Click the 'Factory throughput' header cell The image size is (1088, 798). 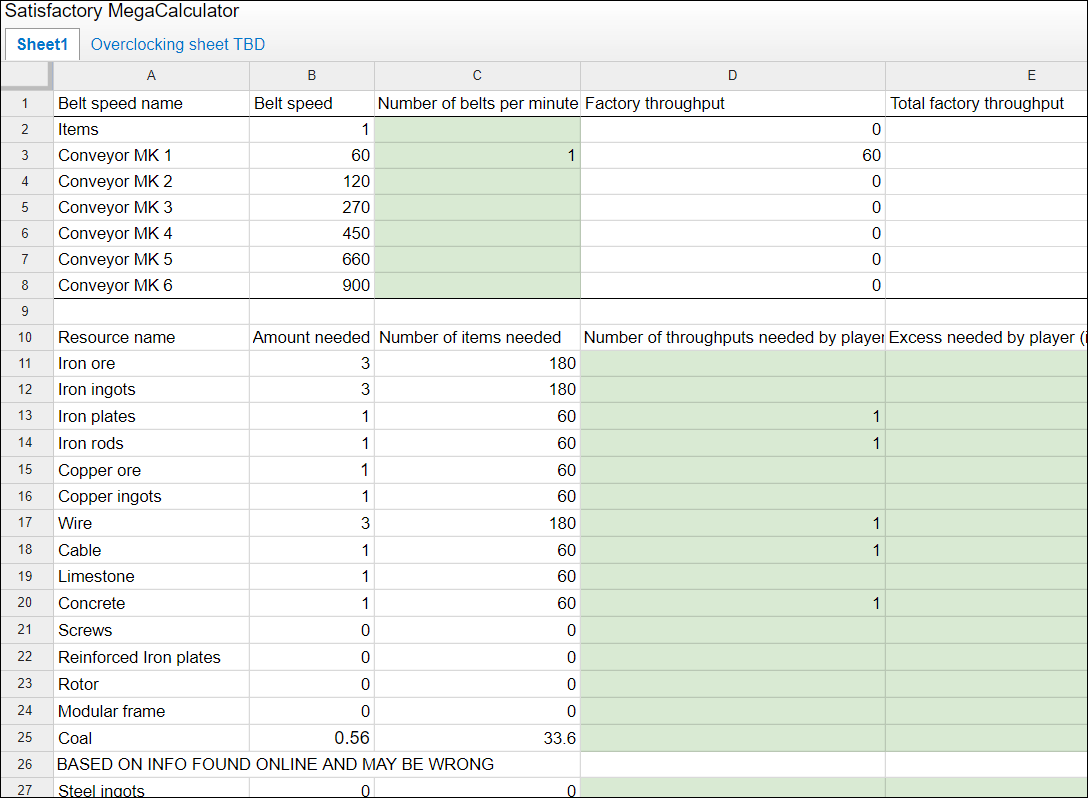(x=733, y=103)
